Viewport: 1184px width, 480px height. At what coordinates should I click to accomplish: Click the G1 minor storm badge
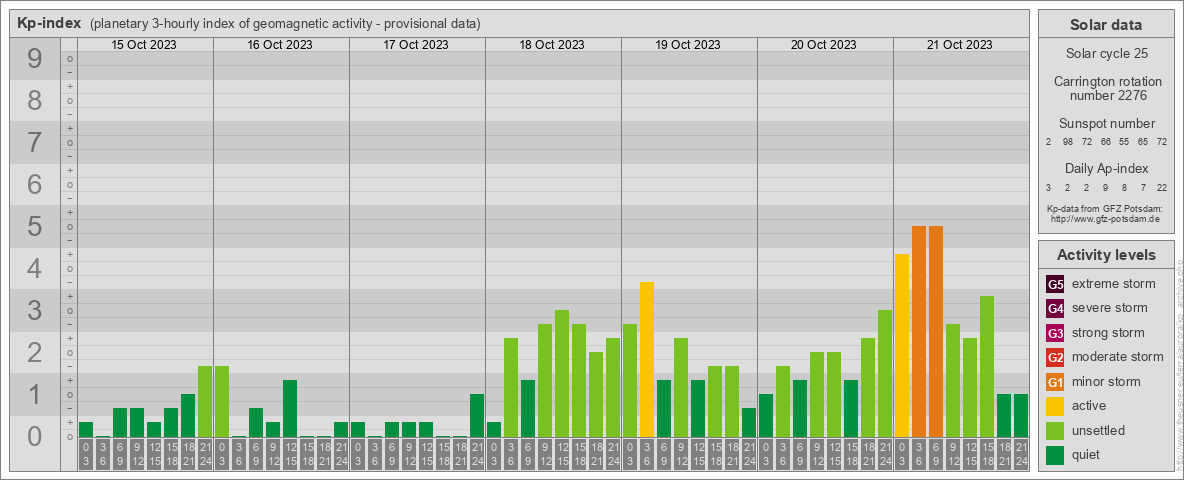click(1055, 382)
